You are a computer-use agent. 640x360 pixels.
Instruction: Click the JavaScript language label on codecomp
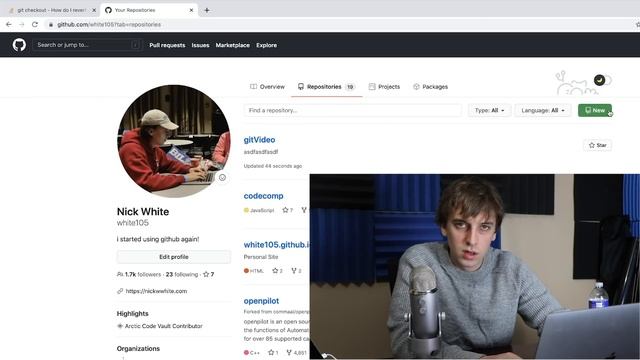[262, 210]
